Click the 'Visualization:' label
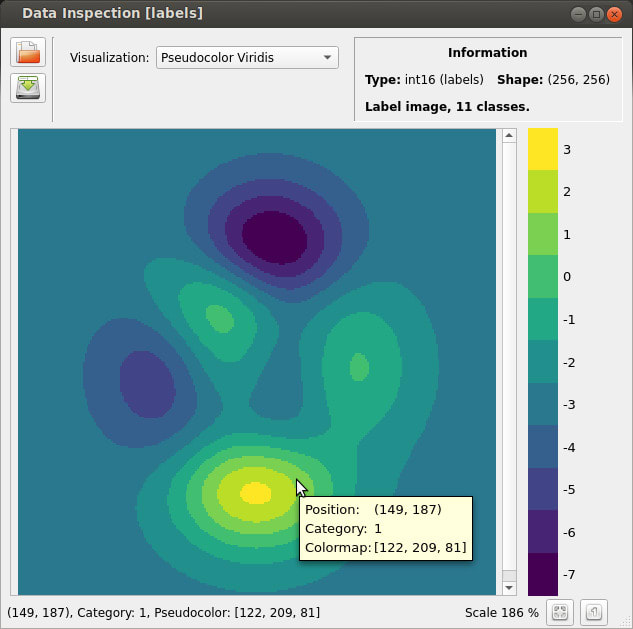633x629 pixels. click(109, 57)
